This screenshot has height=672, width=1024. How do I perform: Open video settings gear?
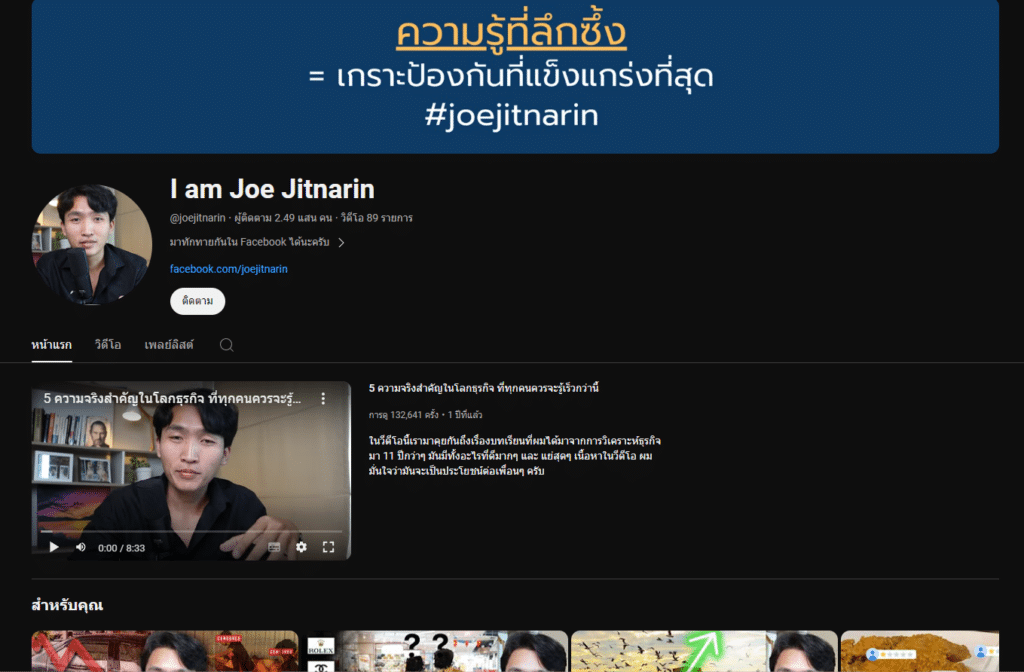301,547
